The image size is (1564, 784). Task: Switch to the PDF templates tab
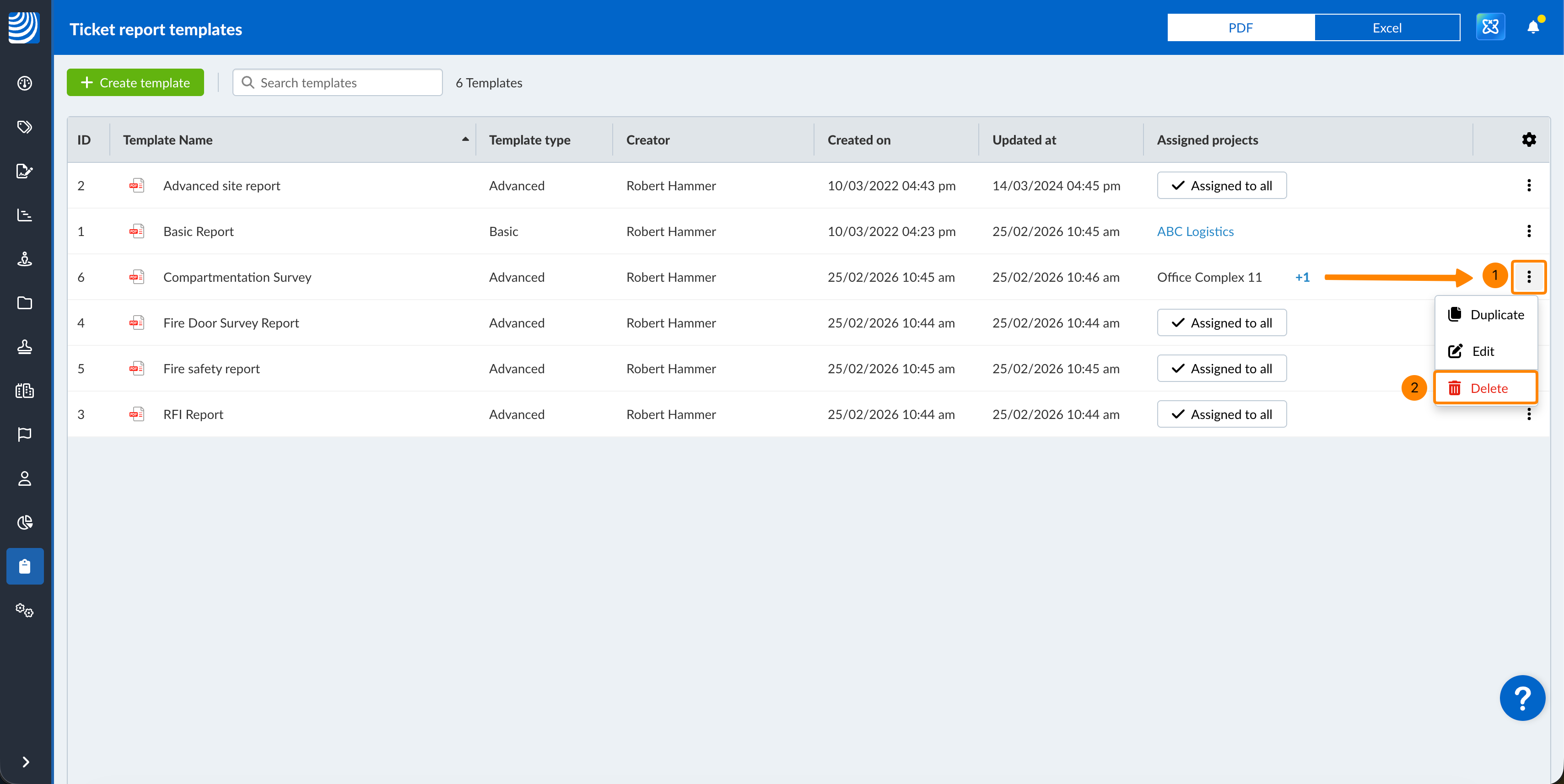tap(1240, 28)
